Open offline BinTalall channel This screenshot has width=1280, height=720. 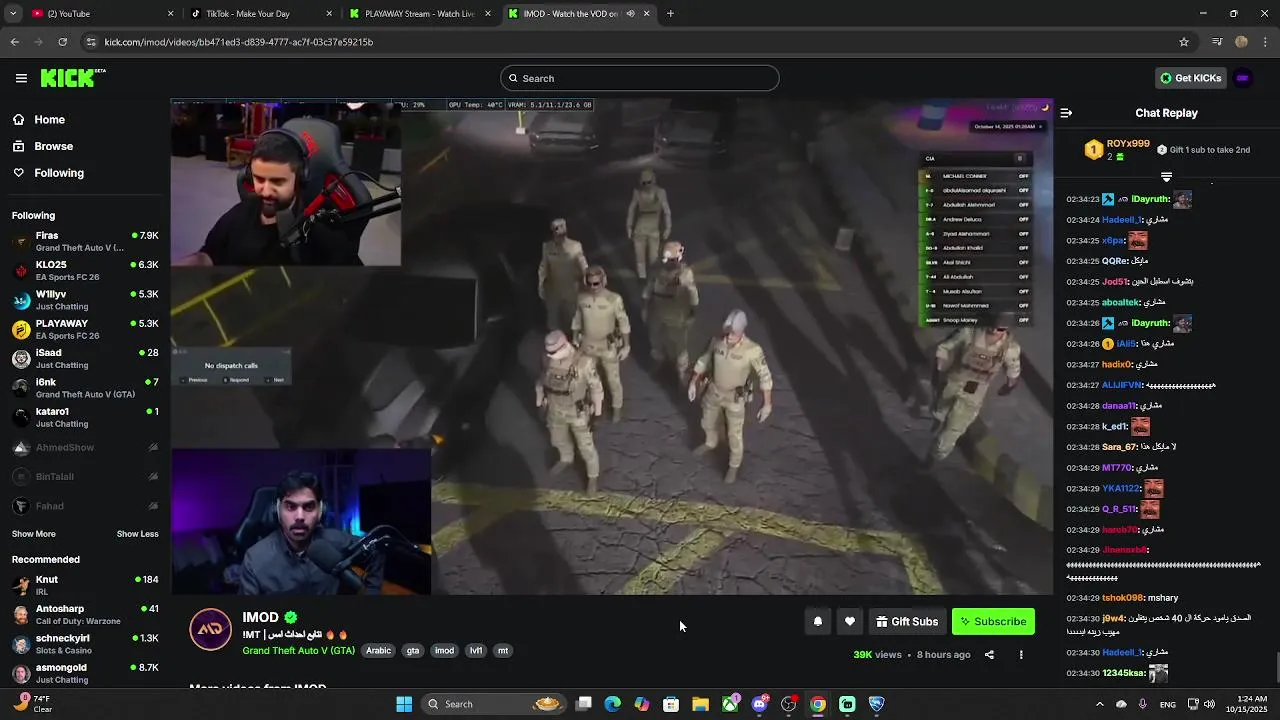[x=85, y=477]
